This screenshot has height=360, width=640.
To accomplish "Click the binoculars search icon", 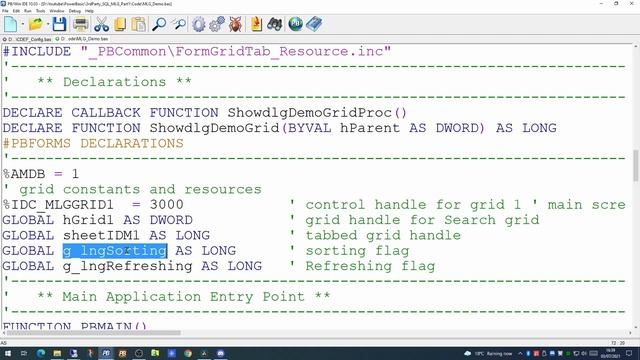I will (x=275, y=24).
